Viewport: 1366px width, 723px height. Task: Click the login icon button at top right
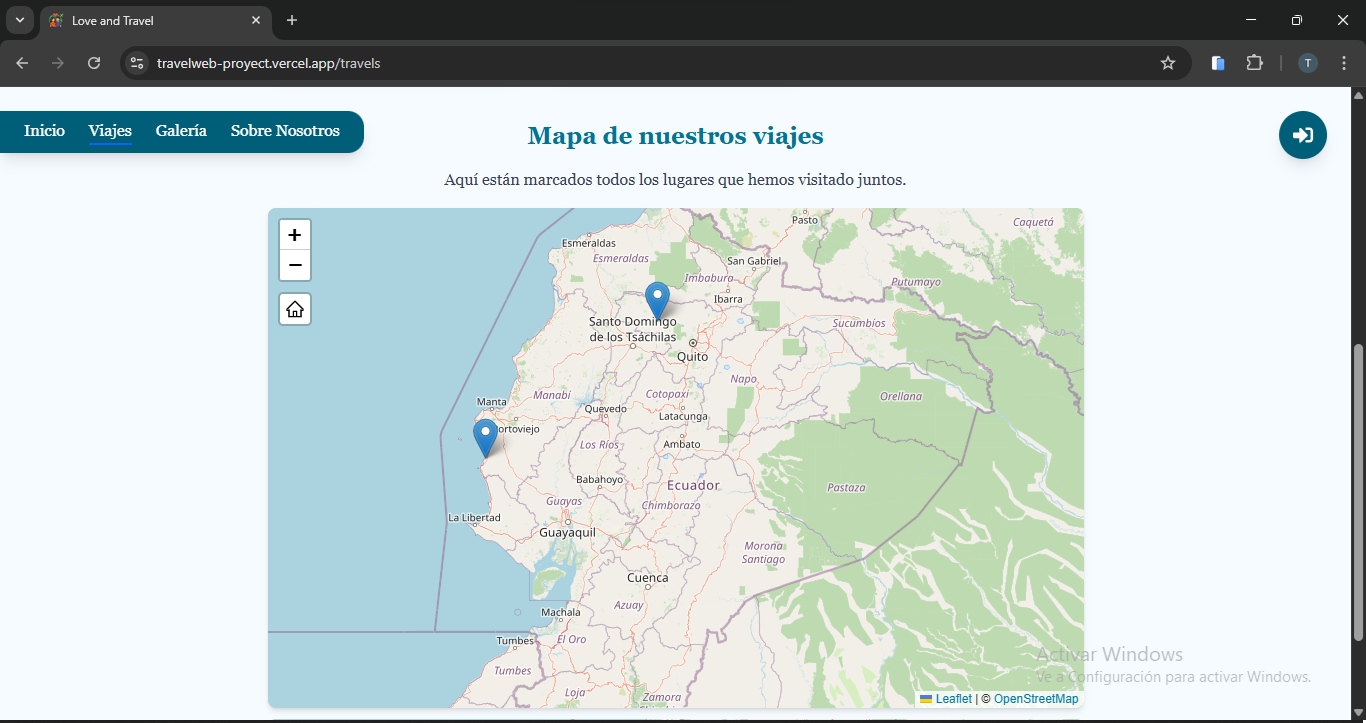coord(1302,135)
